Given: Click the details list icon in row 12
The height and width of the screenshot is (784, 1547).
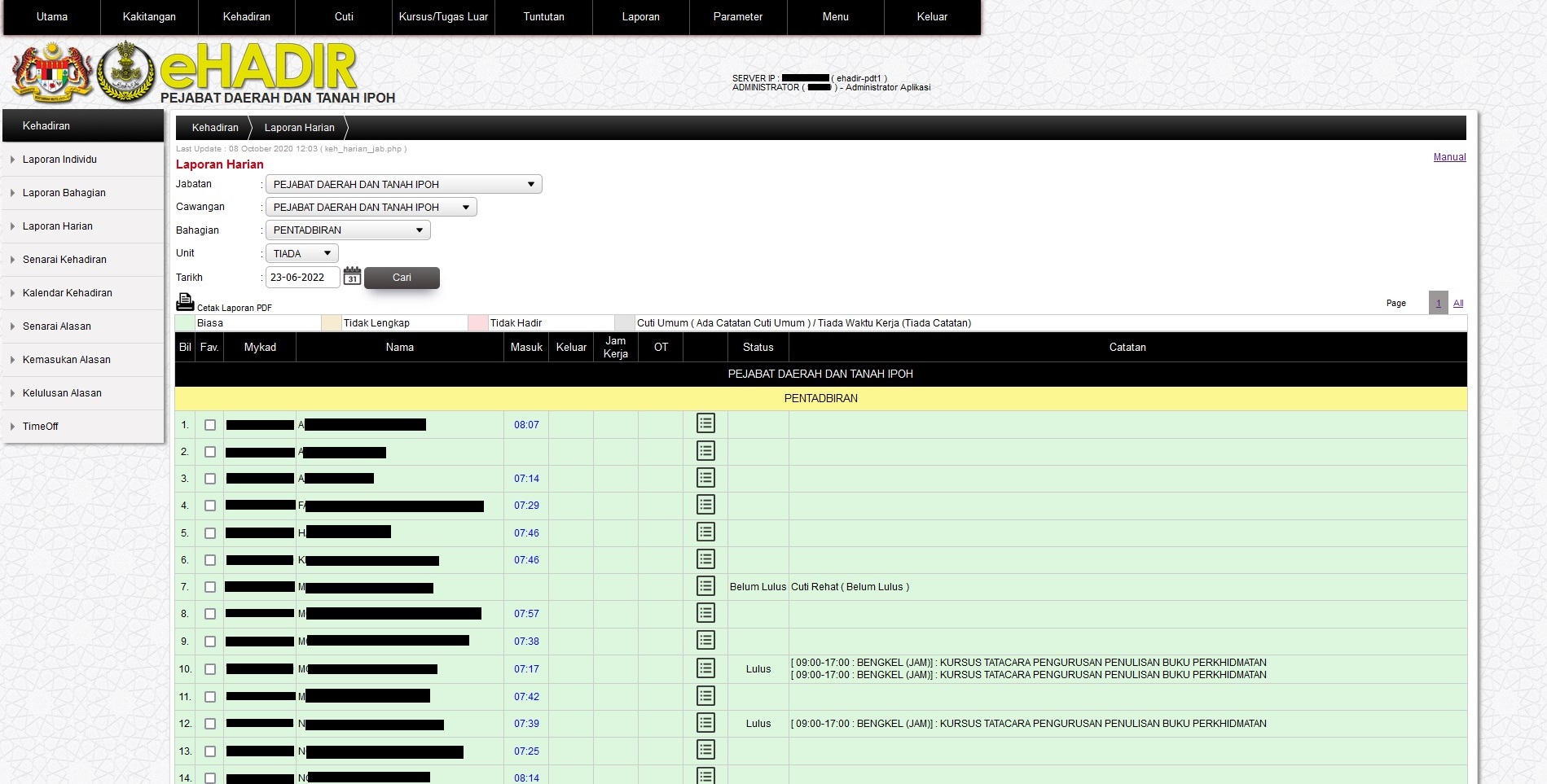Looking at the screenshot, I should [x=705, y=723].
